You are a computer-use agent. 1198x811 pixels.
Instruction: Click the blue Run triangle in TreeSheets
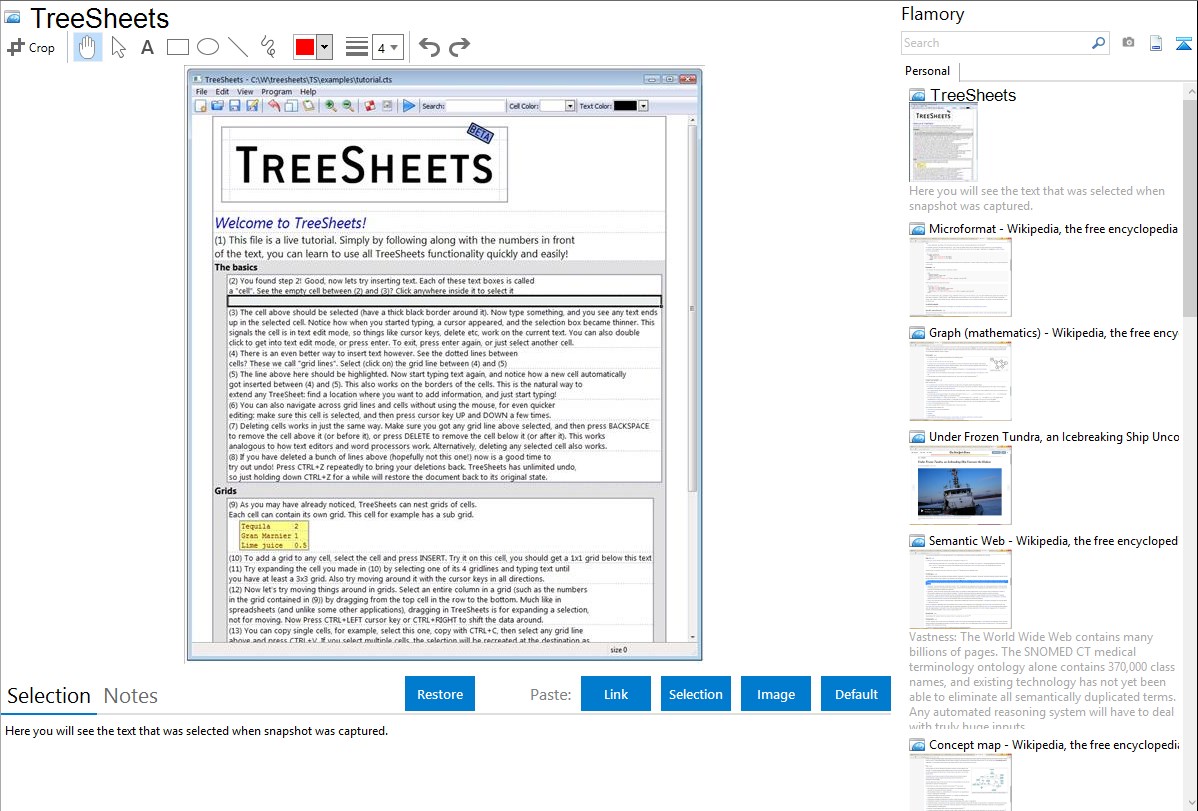tap(409, 106)
